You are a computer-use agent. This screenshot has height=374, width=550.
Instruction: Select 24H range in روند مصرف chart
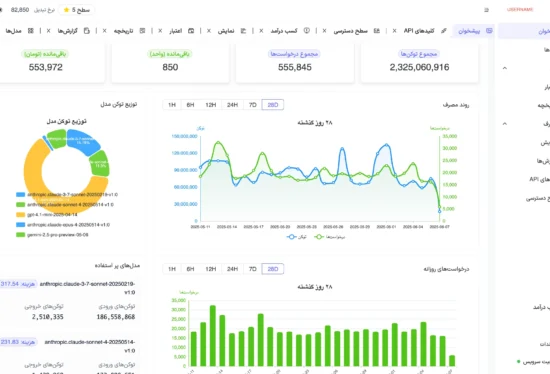pyautogui.click(x=232, y=105)
